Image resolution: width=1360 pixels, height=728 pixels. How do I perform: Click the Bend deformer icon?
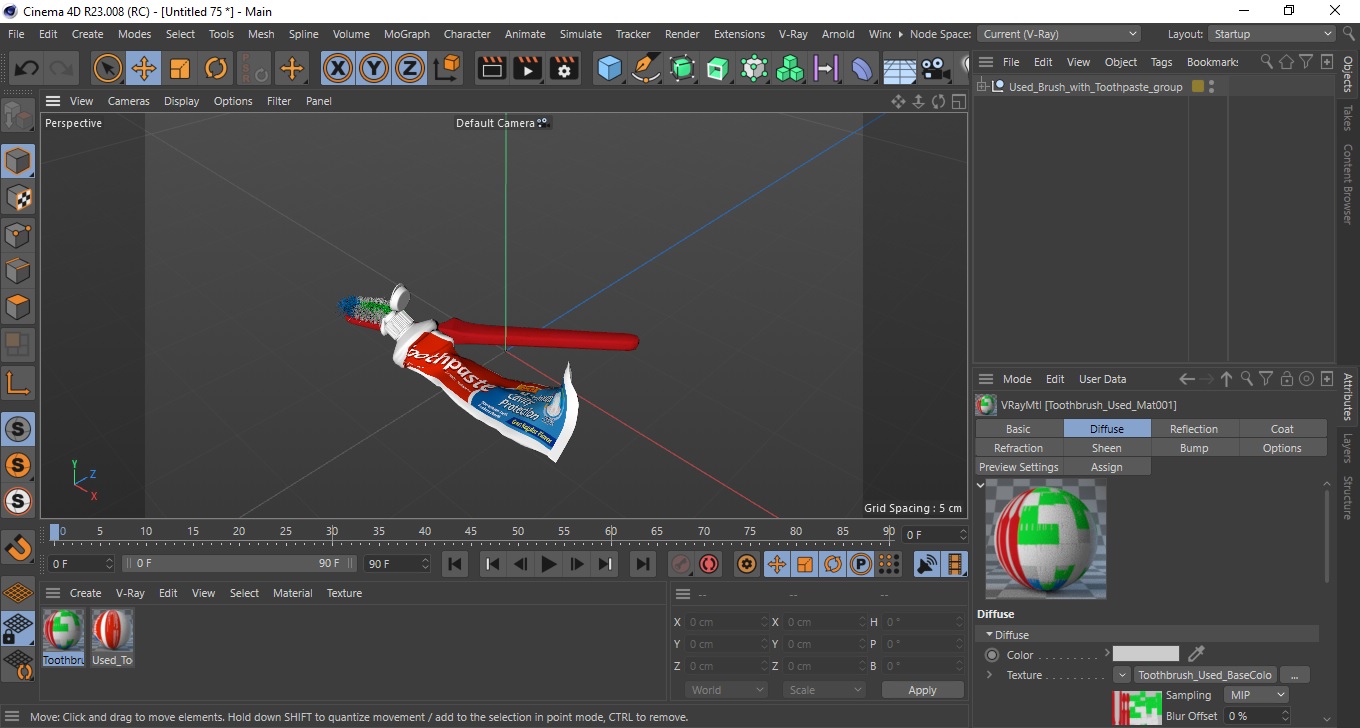pyautogui.click(x=862, y=69)
